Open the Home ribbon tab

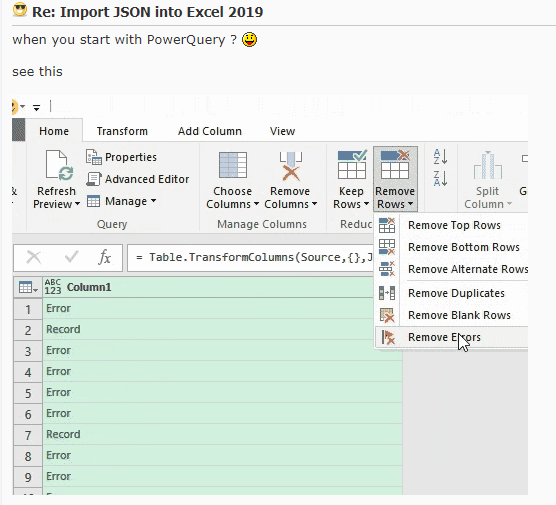point(54,131)
